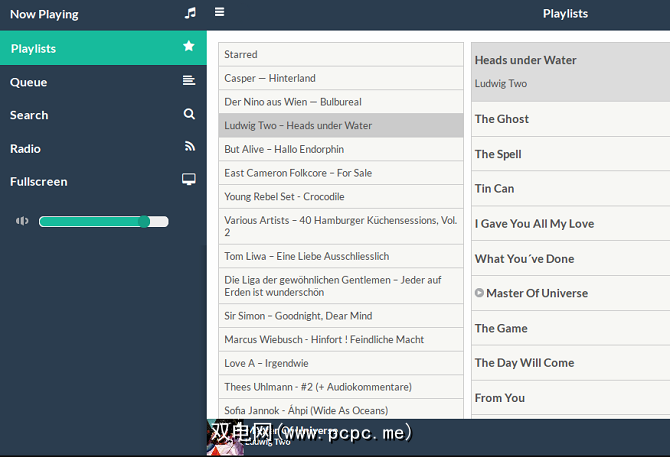The height and width of the screenshot is (457, 670).
Task: Open Young Rebel Set - Crocodile playlist
Action: click(x=341, y=196)
